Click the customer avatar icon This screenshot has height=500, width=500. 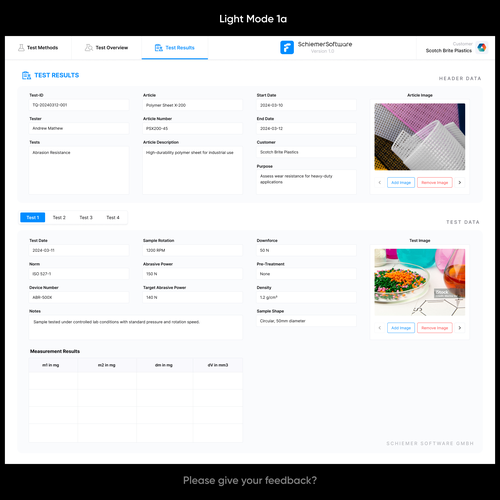482,47
